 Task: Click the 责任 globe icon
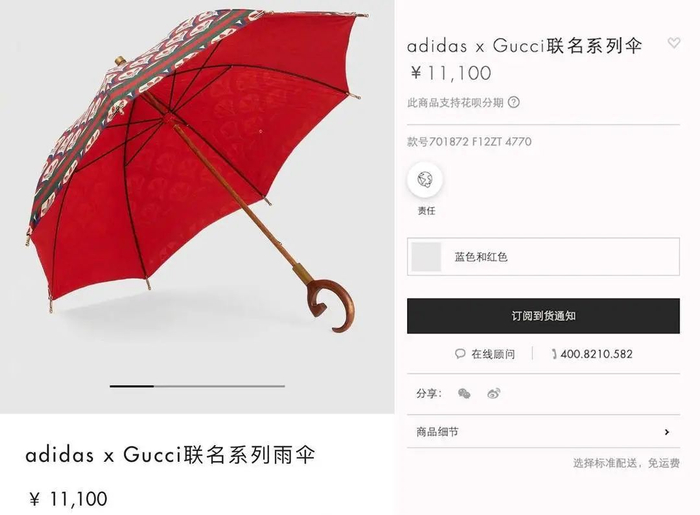[425, 179]
